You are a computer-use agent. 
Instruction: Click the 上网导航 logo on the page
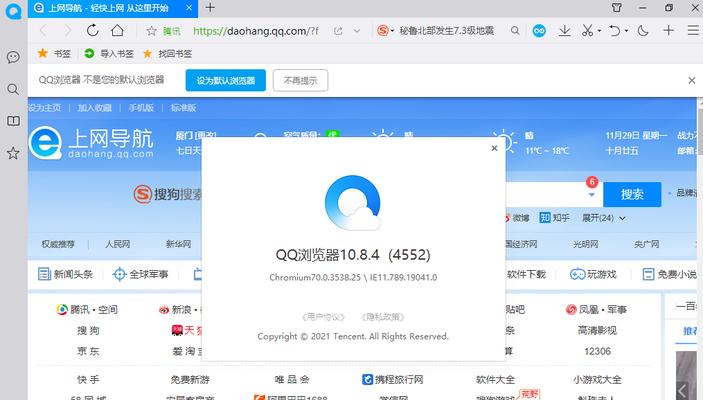91,143
